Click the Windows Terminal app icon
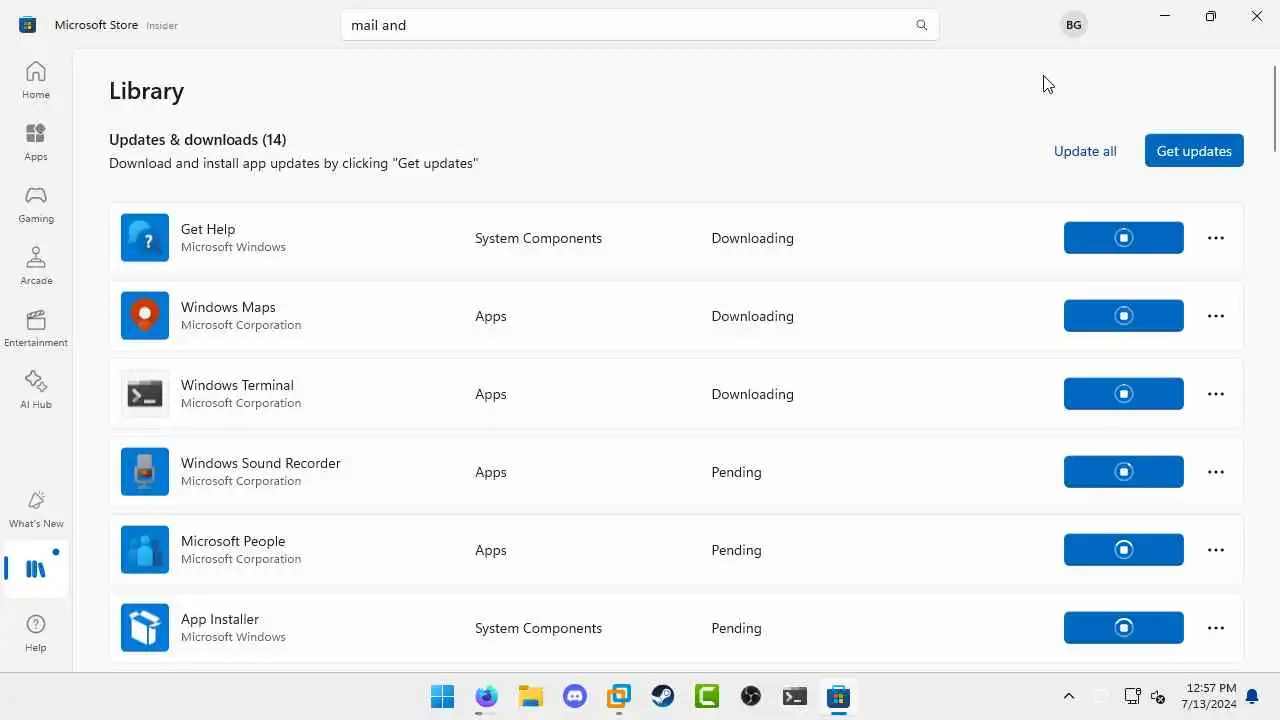Image resolution: width=1280 pixels, height=720 pixels. tap(145, 394)
